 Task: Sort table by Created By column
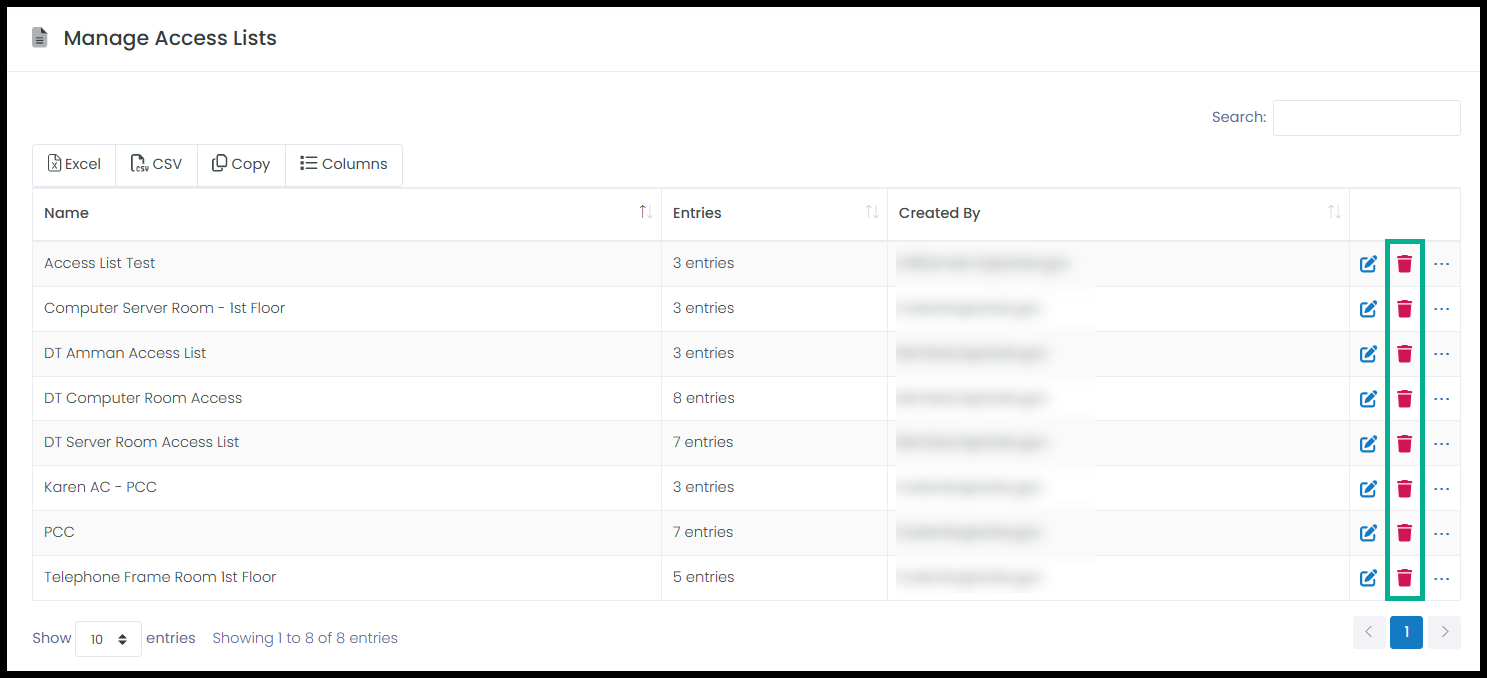(x=1118, y=213)
